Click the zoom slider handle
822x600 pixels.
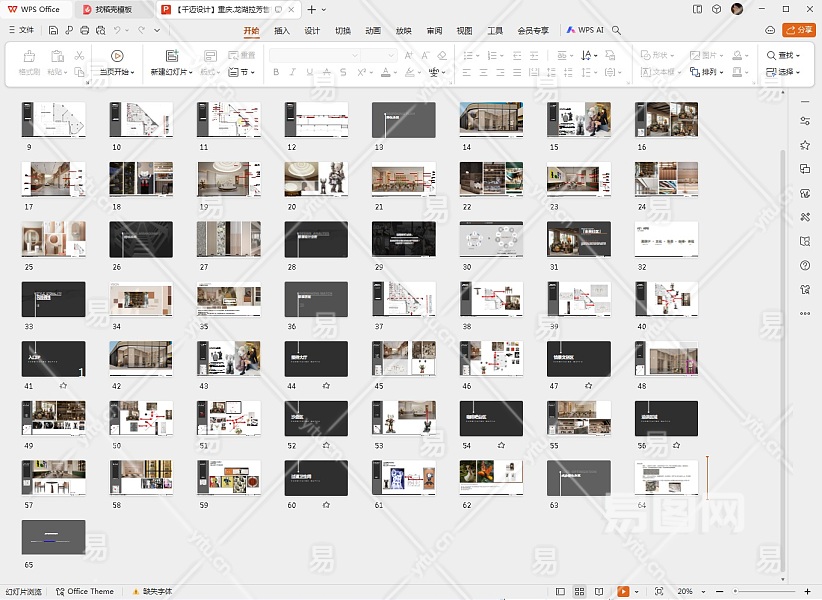click(736, 591)
